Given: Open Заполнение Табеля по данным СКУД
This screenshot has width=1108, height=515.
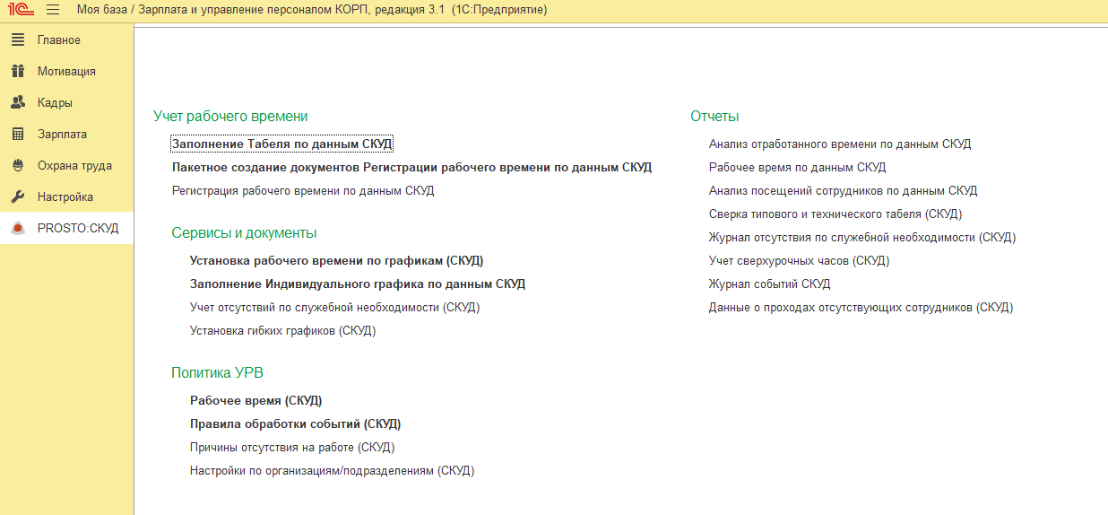Looking at the screenshot, I should [x=282, y=144].
